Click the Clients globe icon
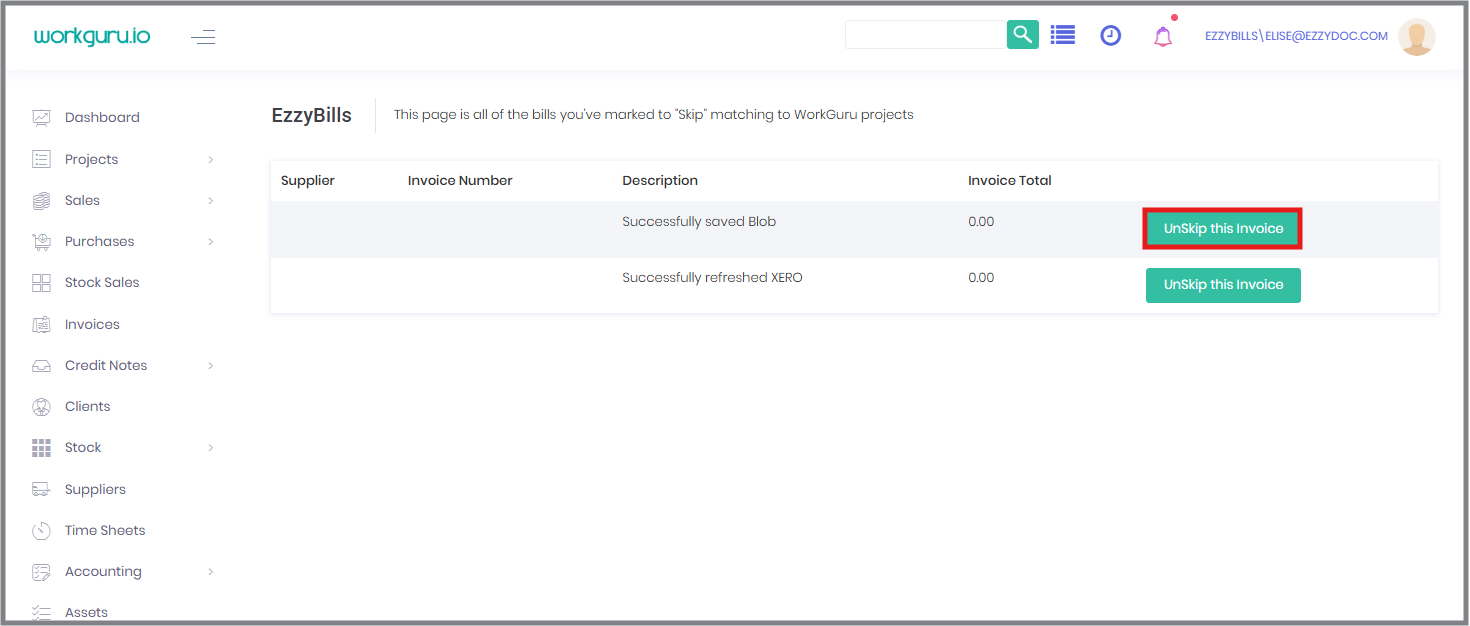The image size is (1470, 626). 41,407
